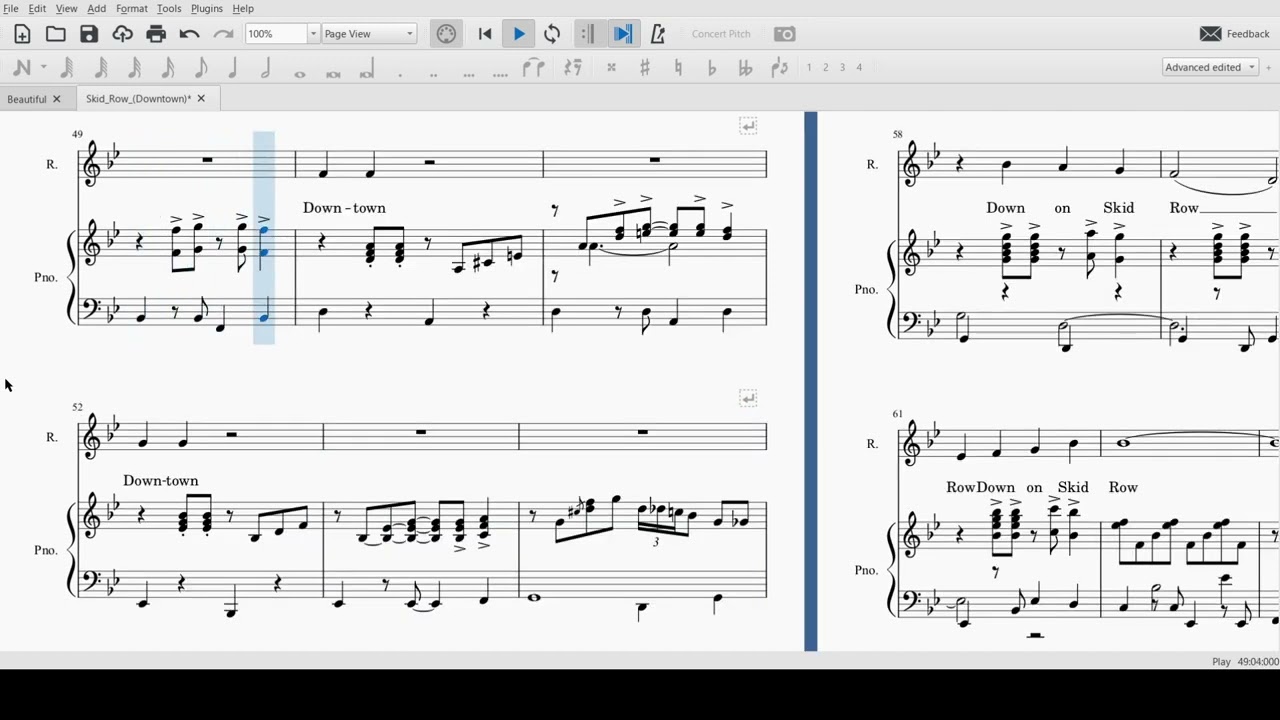The width and height of the screenshot is (1280, 720).
Task: Apply tie to selected note
Action: point(534,67)
